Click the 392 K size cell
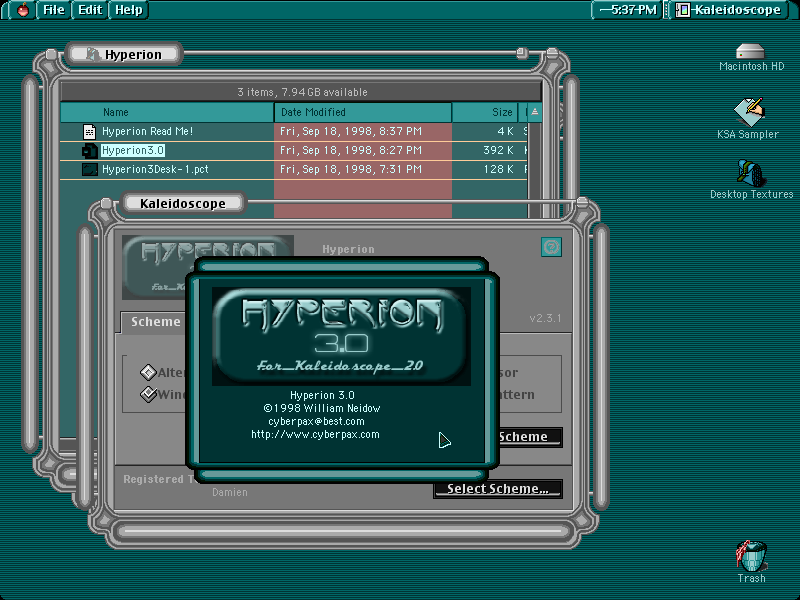 pos(498,151)
